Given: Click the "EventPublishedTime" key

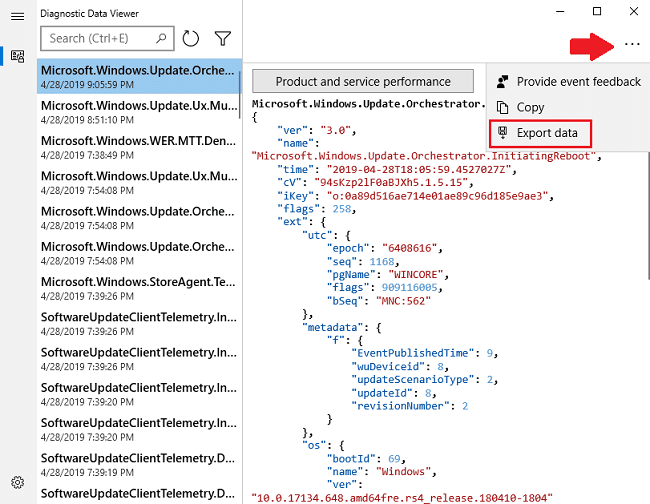Looking at the screenshot, I should tap(412, 353).
